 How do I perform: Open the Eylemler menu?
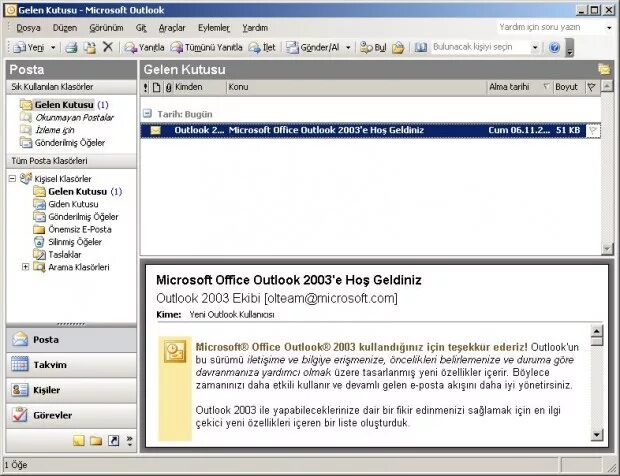pyautogui.click(x=214, y=28)
